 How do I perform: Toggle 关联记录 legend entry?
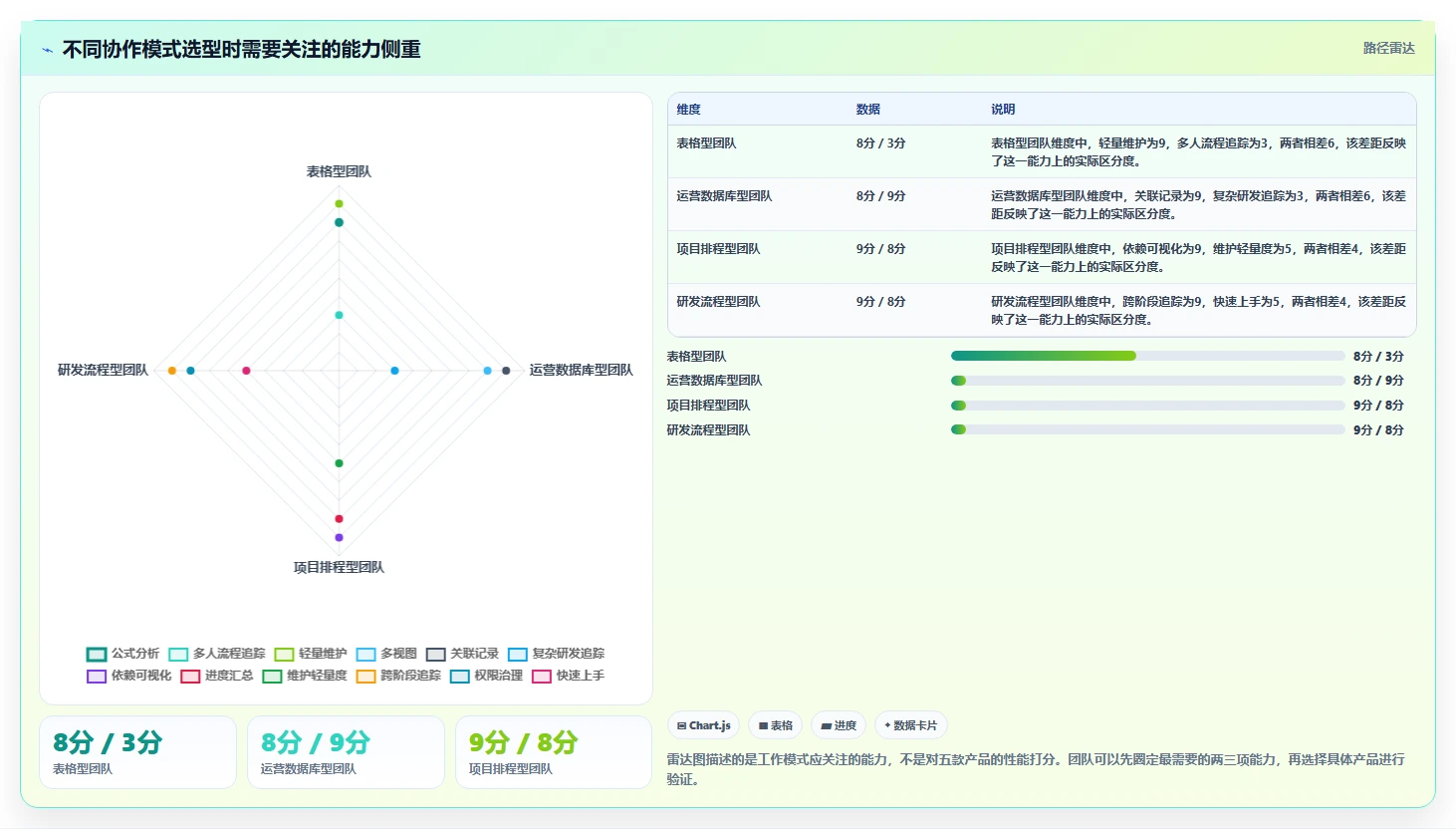pos(462,654)
